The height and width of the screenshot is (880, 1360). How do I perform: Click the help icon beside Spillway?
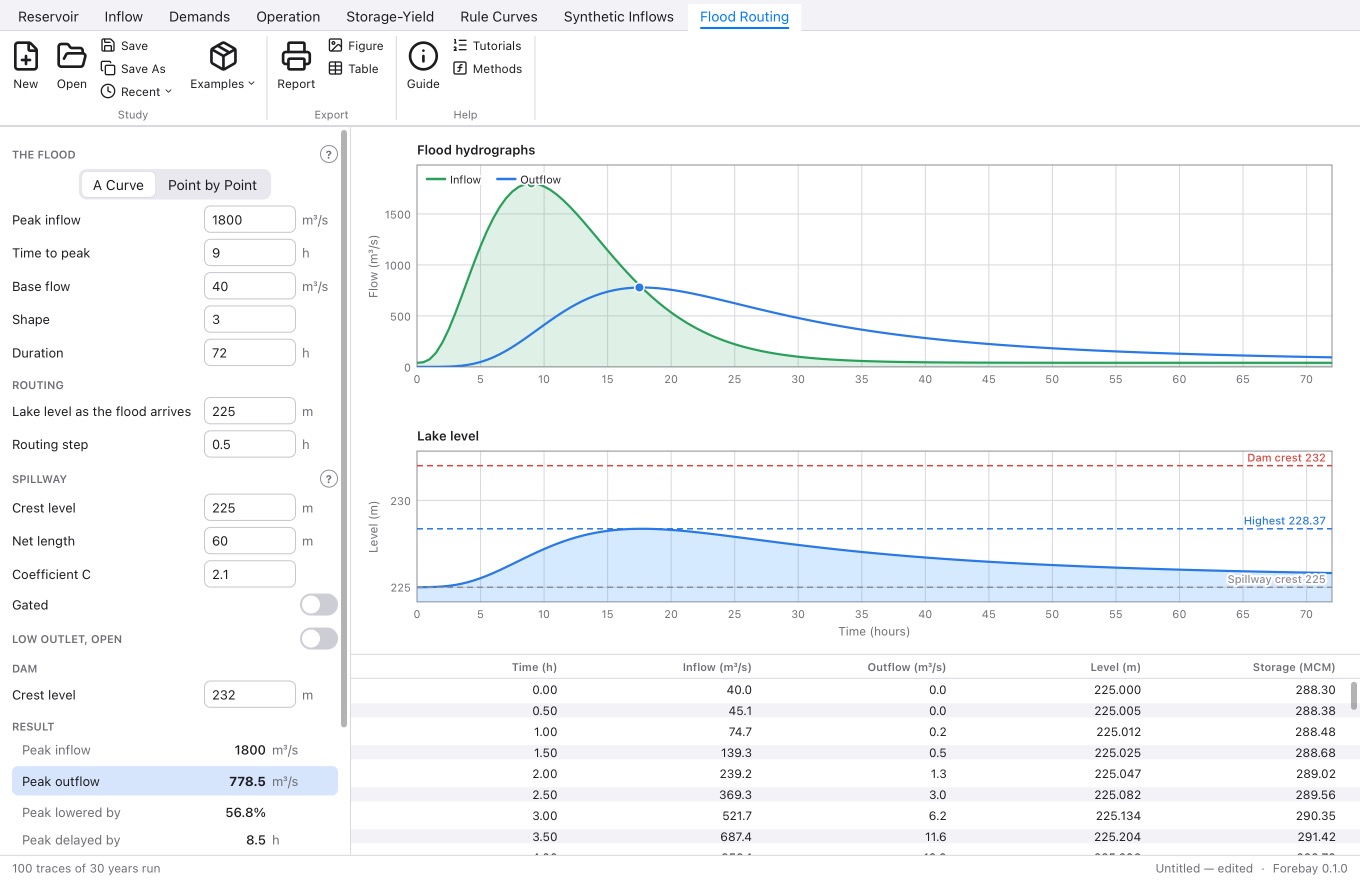click(328, 479)
